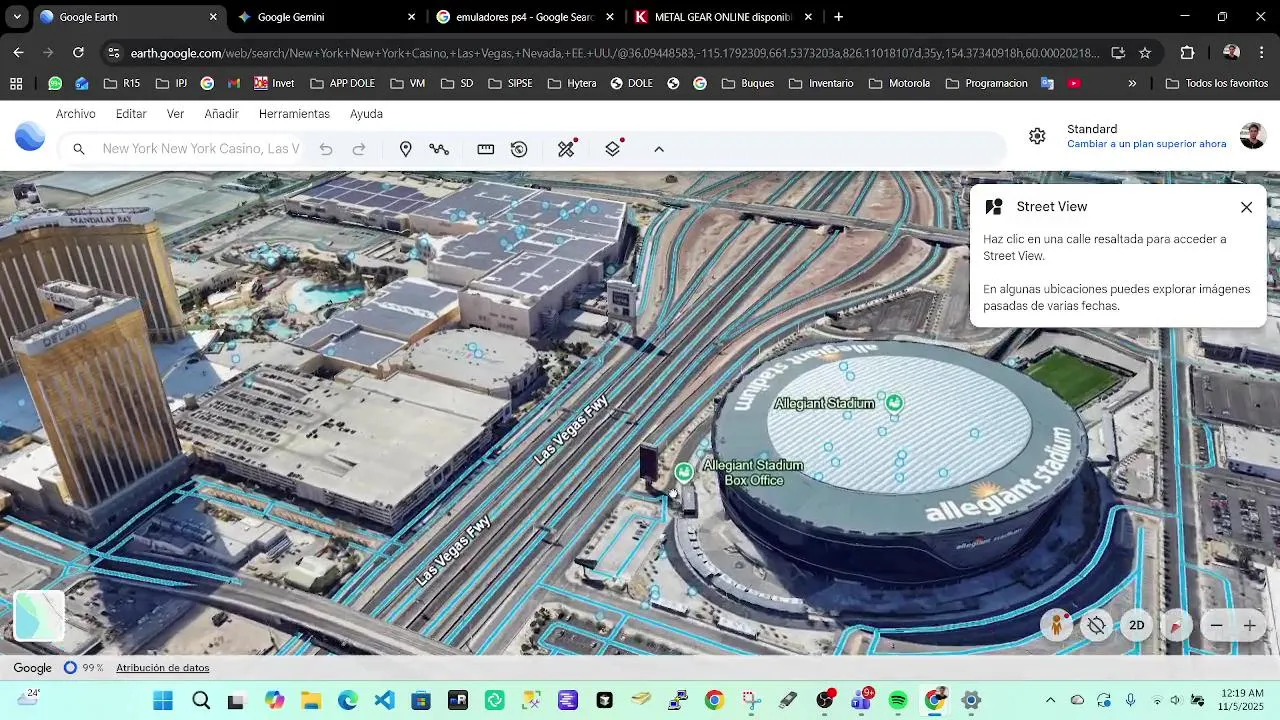The image size is (1280, 720).
Task: Open the design tools pencil-ruler icon
Action: [567, 149]
